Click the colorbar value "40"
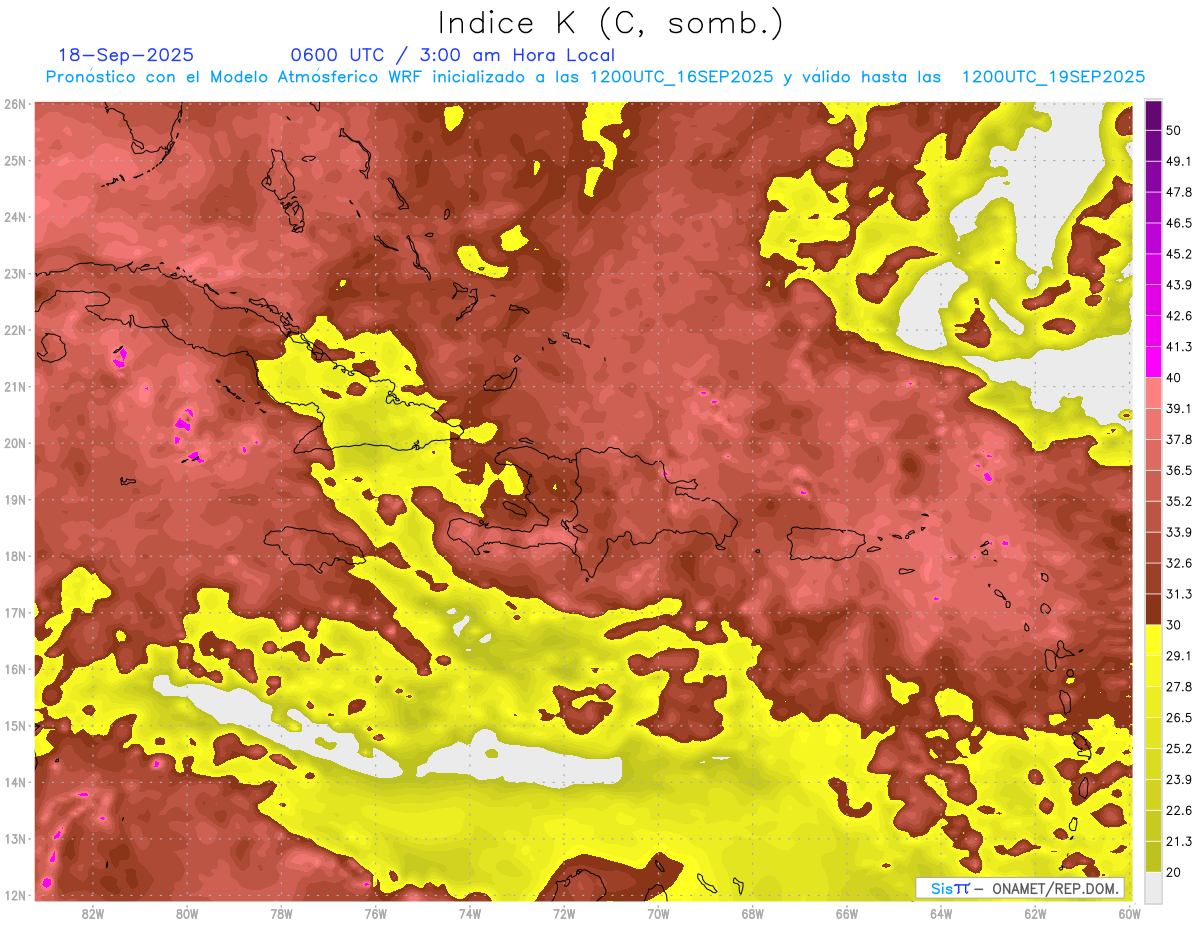Viewport: 1200px width, 927px height. click(1174, 377)
